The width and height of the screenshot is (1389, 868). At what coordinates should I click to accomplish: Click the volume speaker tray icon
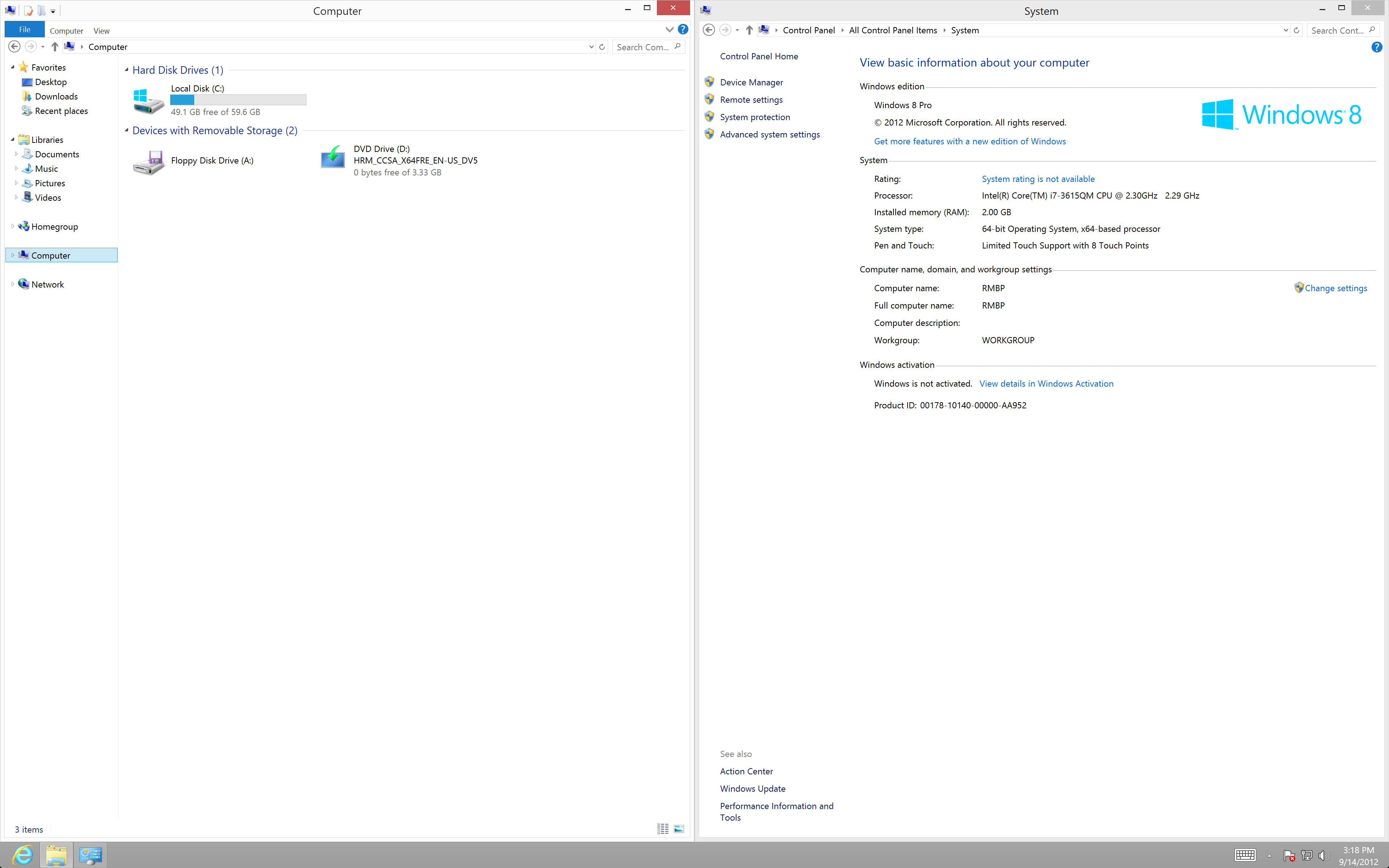click(x=1323, y=855)
